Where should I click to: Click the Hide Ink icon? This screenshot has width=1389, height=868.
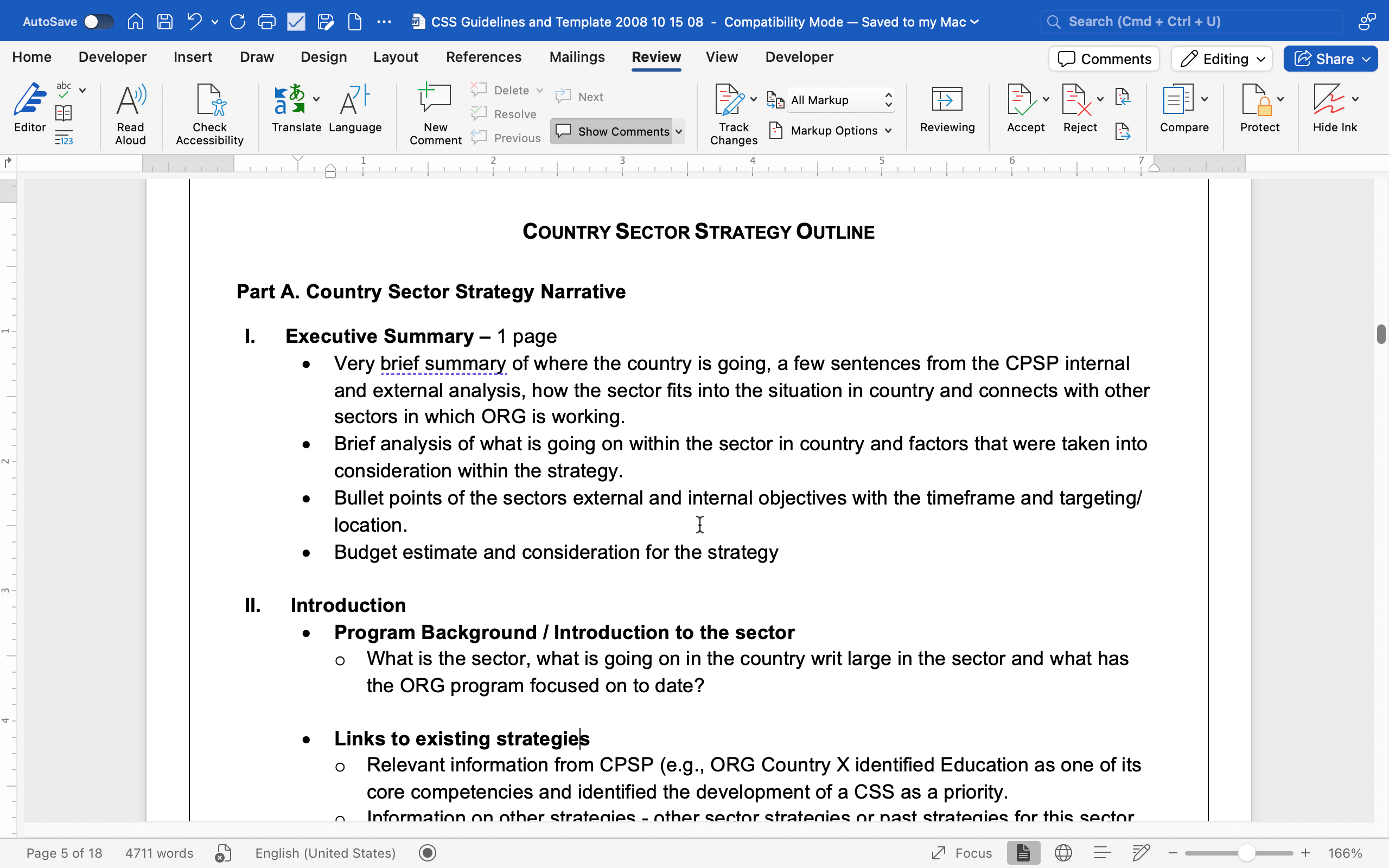click(x=1328, y=100)
